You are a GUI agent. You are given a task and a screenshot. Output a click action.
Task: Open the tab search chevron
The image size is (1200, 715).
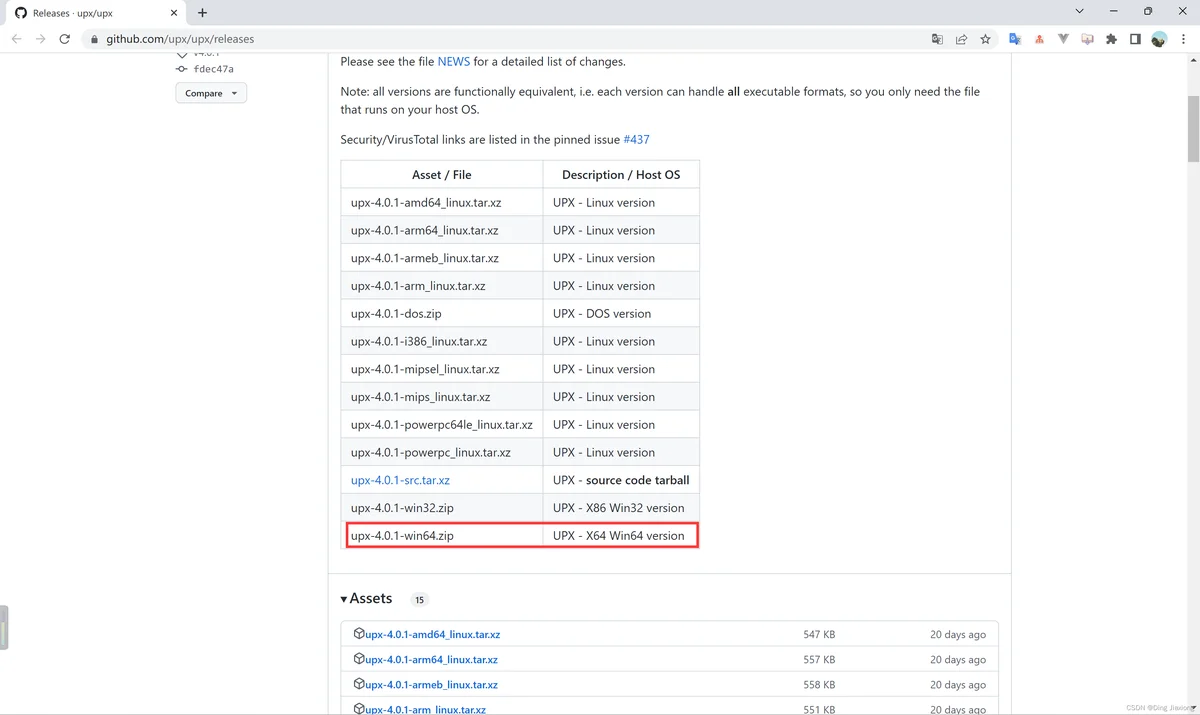(x=1079, y=11)
